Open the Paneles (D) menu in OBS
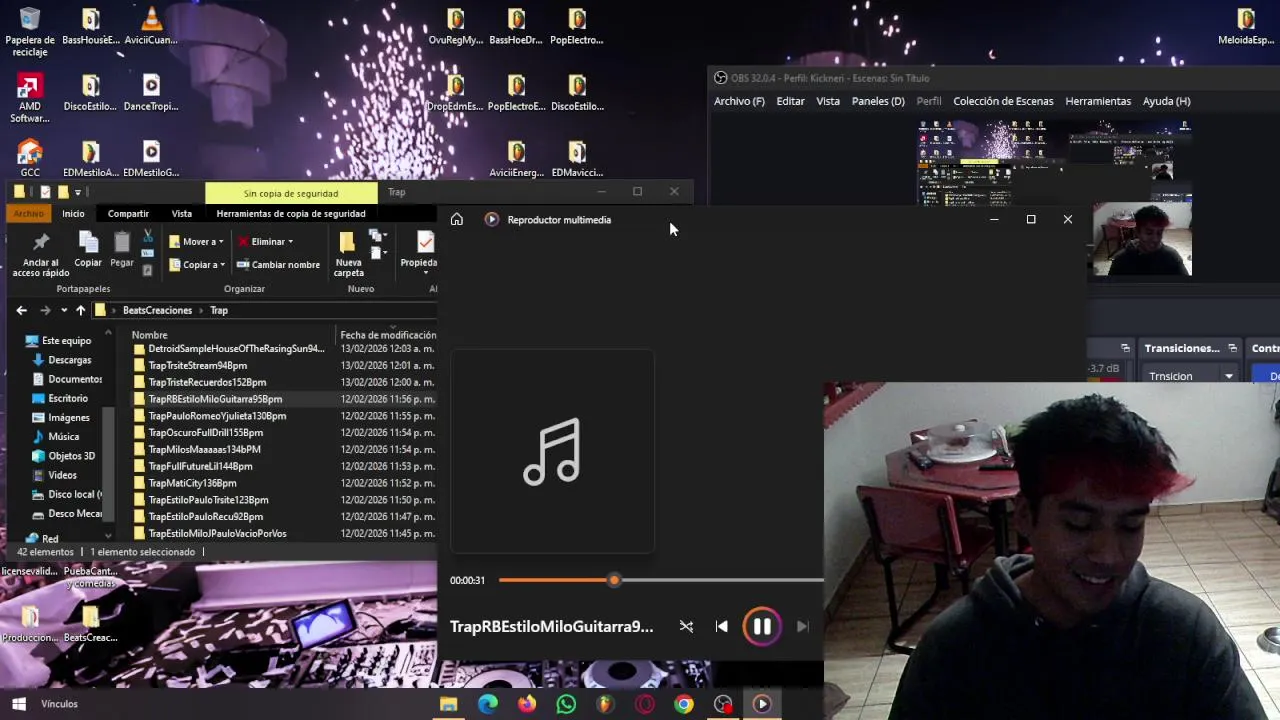 point(878,101)
